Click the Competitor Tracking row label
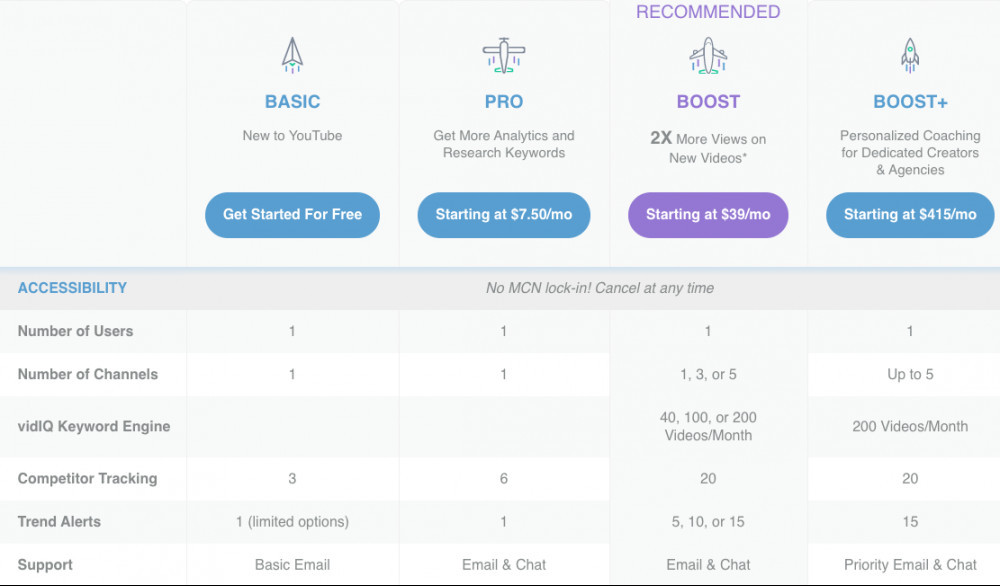 (87, 478)
